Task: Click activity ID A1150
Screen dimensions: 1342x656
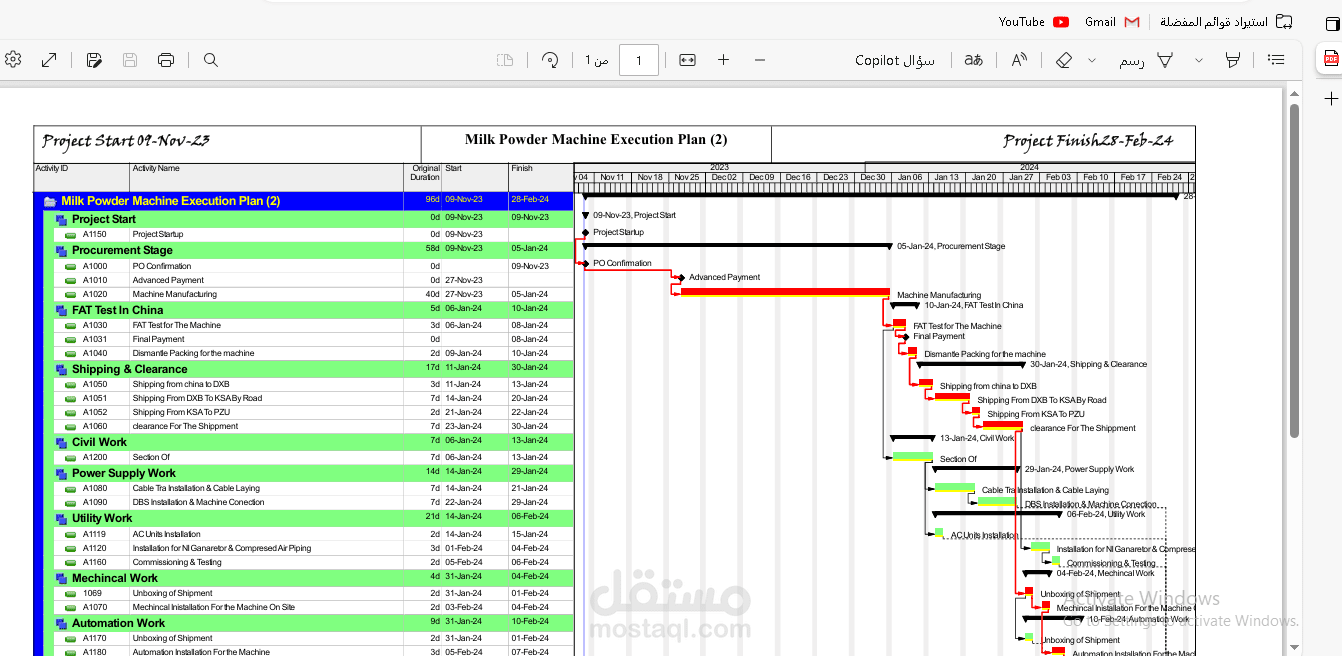Action: click(94, 235)
